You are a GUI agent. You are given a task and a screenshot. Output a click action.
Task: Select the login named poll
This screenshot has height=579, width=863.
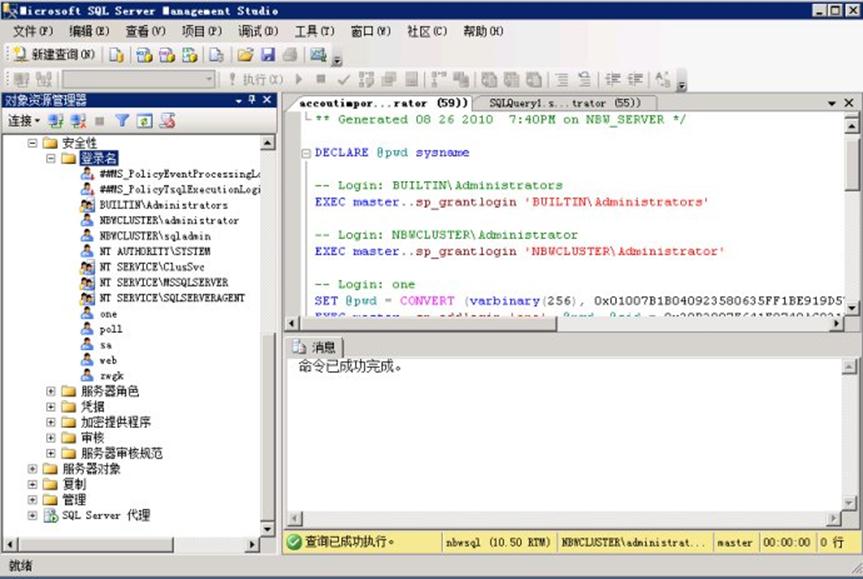(x=111, y=329)
